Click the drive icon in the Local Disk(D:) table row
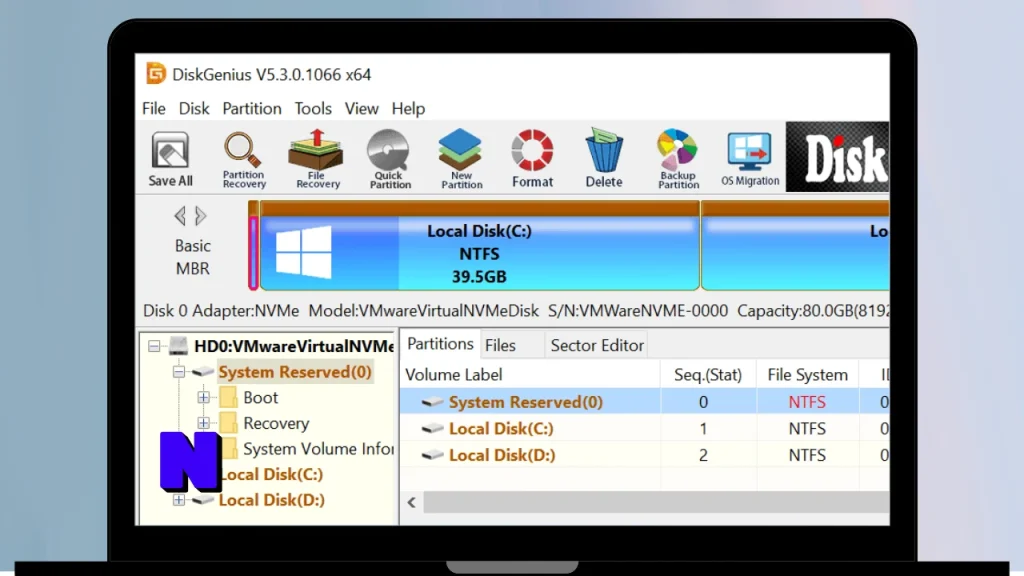 click(432, 455)
